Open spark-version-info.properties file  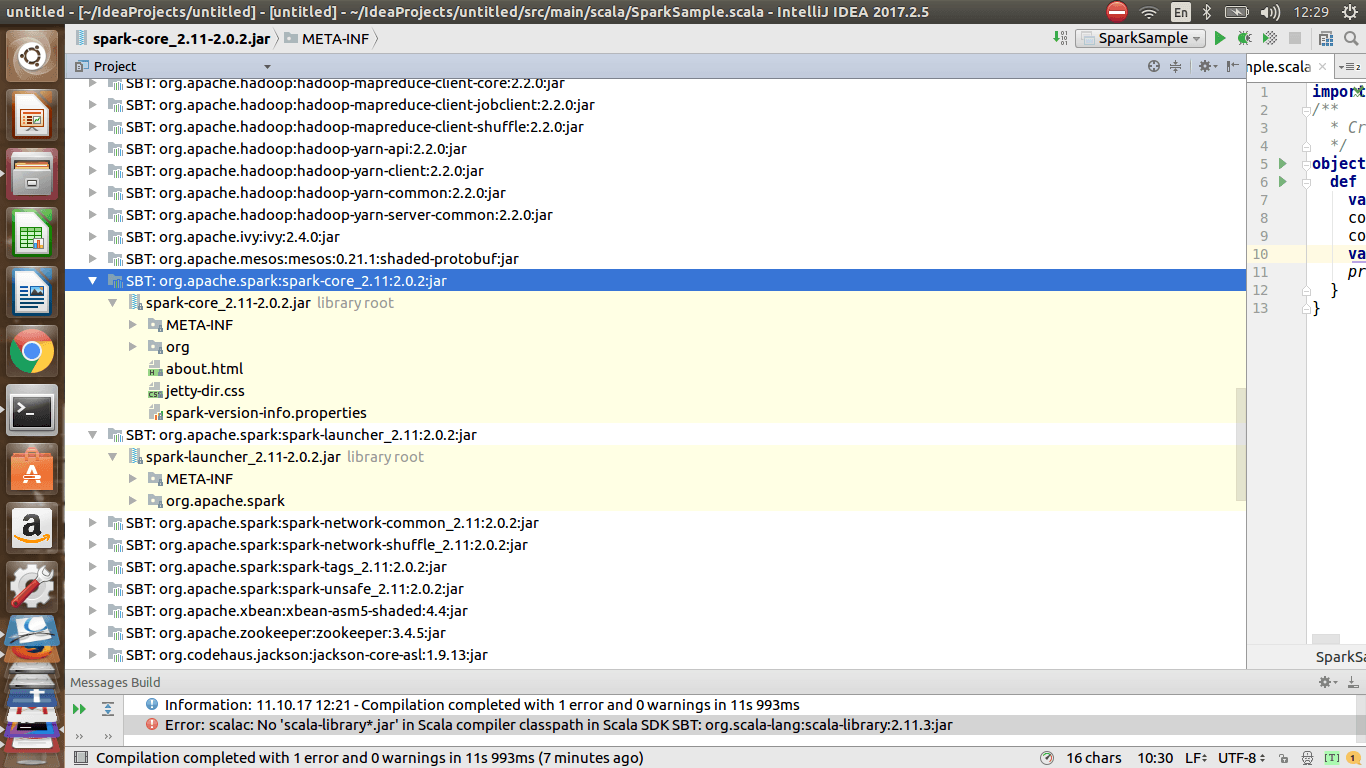(266, 413)
